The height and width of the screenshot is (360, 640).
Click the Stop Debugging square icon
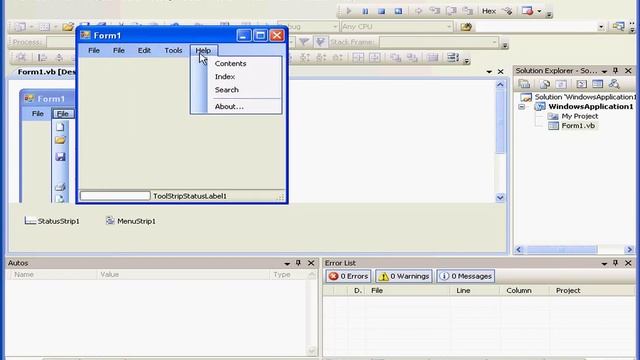[x=381, y=11]
